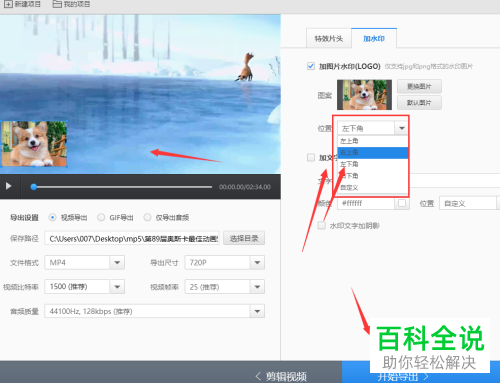Screen dimensions: 500x383
Task: Click the 更换图片 button
Action: point(419,87)
